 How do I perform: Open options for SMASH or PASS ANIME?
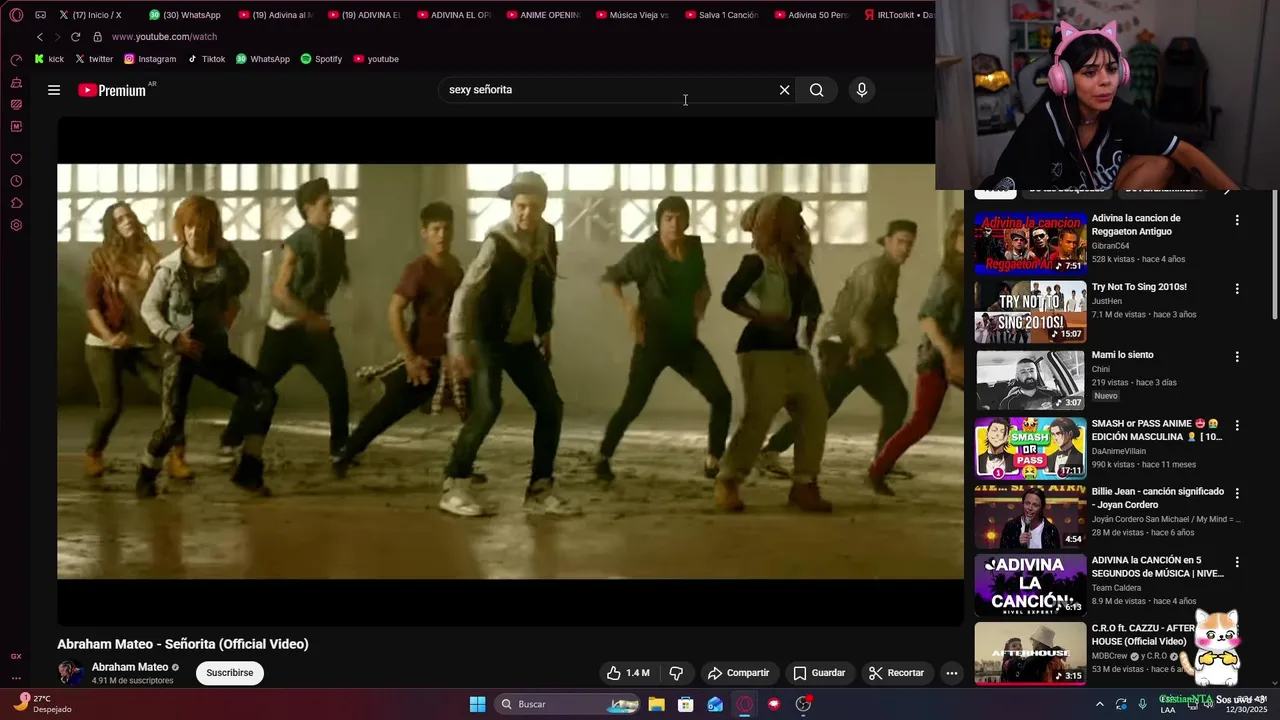[1237, 426]
